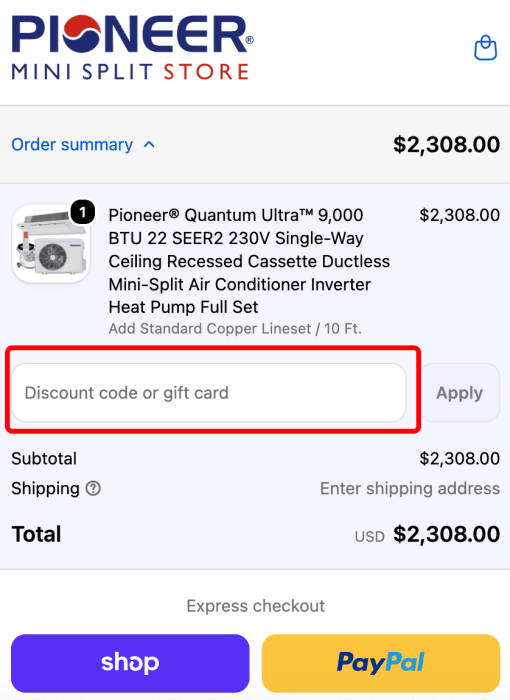Select the mini-split product thumbnail image
The height and width of the screenshot is (700, 510).
[x=50, y=243]
